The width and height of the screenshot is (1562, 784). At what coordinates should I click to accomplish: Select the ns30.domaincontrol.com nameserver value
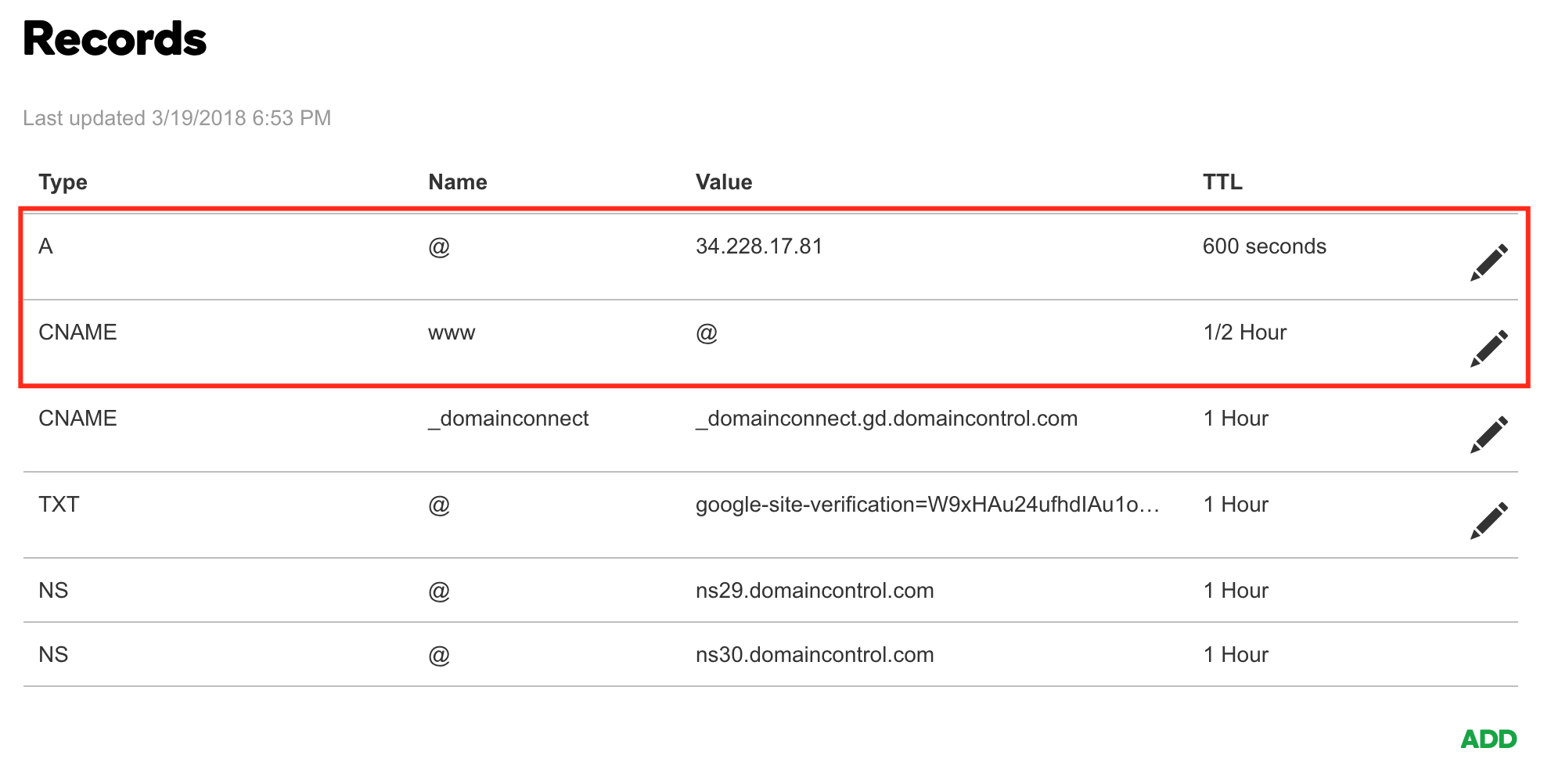click(x=815, y=655)
